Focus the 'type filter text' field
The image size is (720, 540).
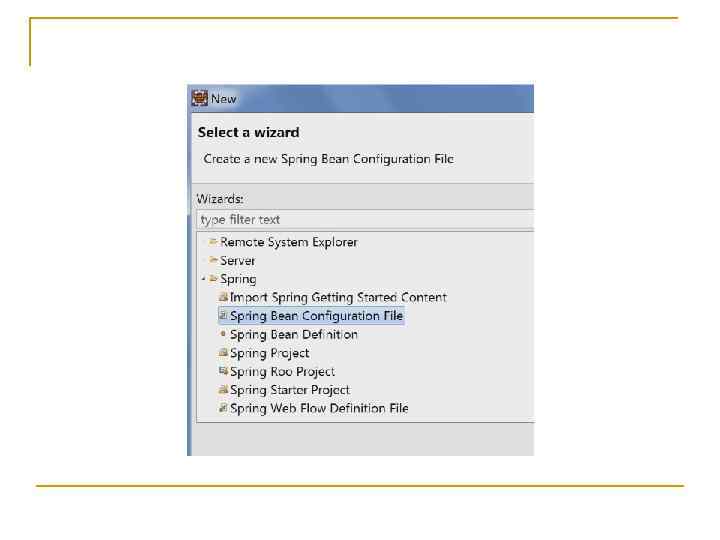(366, 219)
